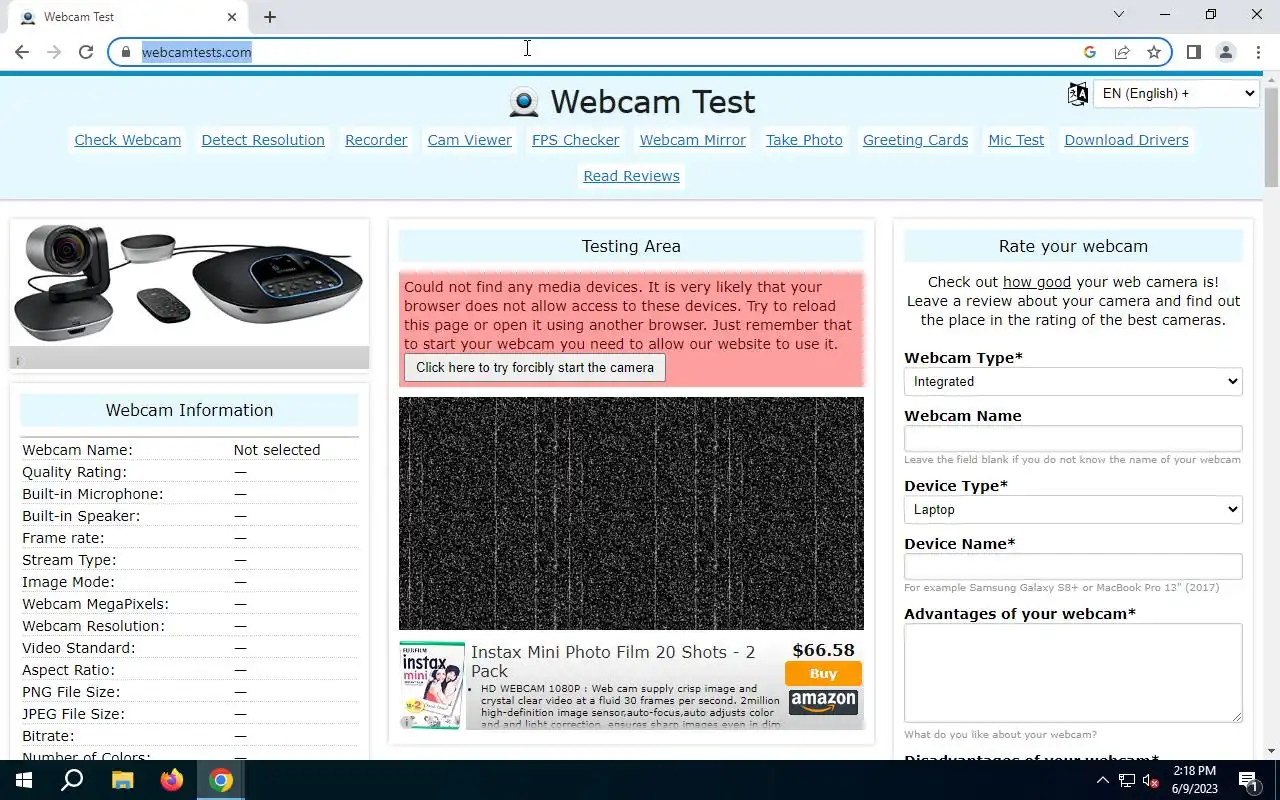The height and width of the screenshot is (800, 1280).
Task: Click the orange Buy button
Action: [823, 673]
